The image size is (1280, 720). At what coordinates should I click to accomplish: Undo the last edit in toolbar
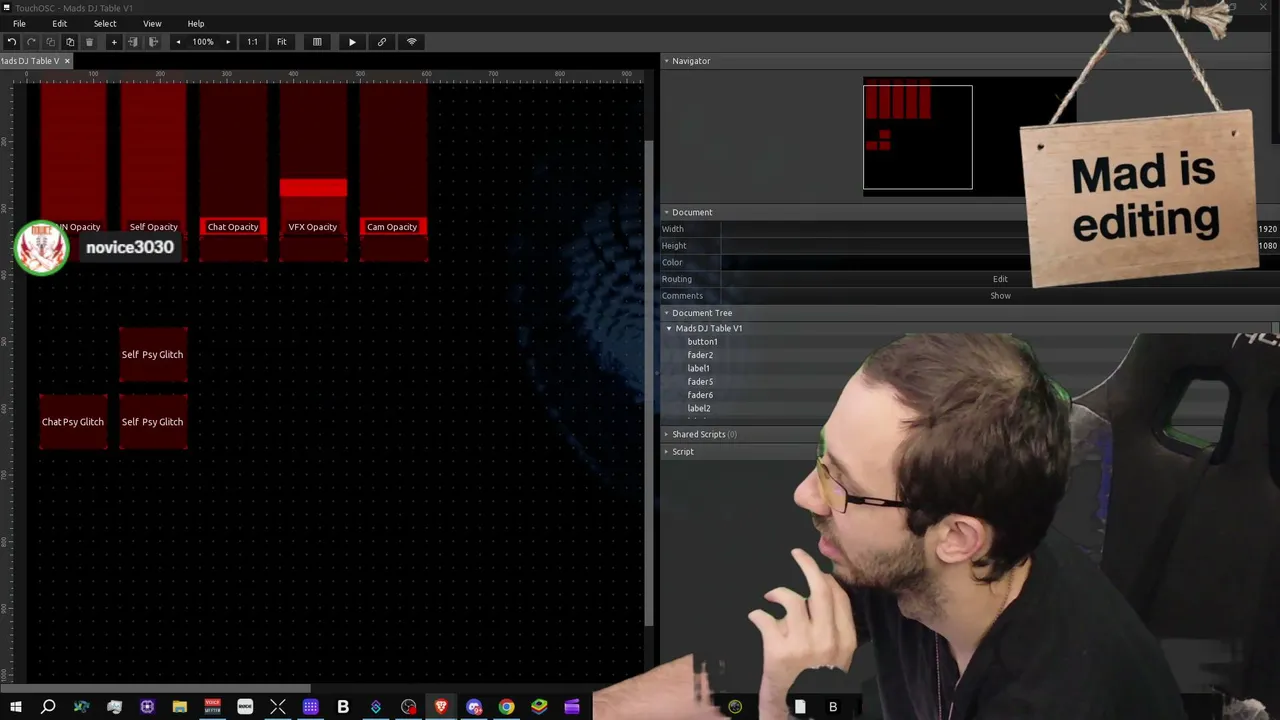coord(11,42)
